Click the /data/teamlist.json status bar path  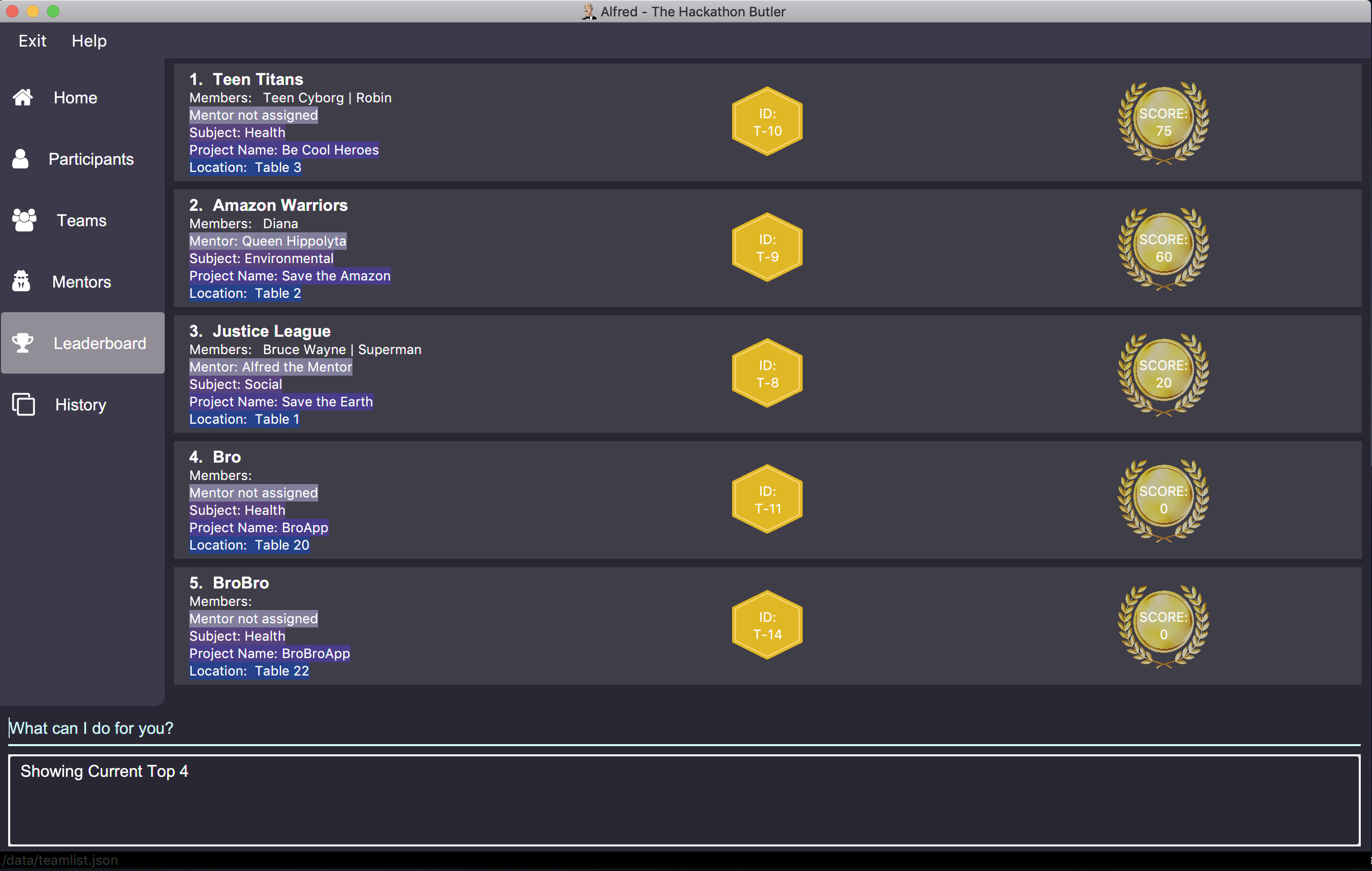pyautogui.click(x=59, y=860)
